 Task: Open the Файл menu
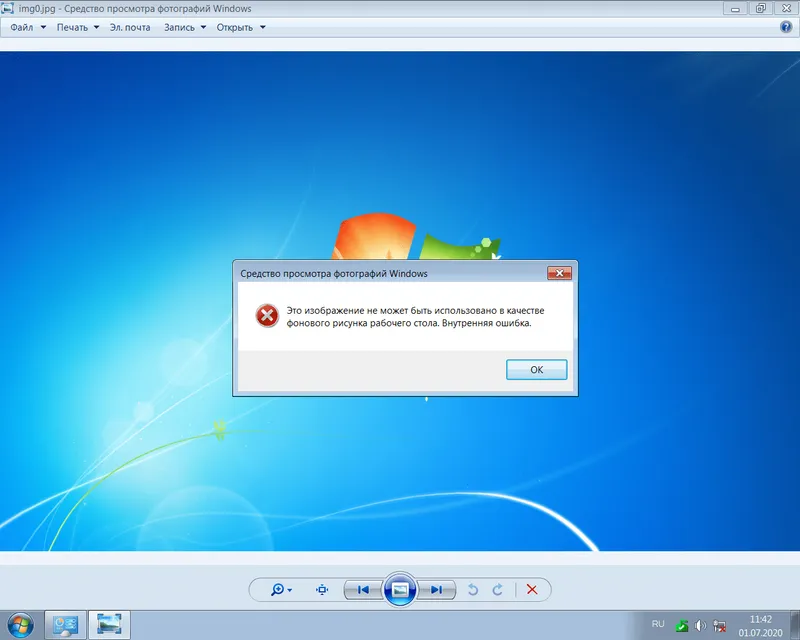[x=22, y=28]
